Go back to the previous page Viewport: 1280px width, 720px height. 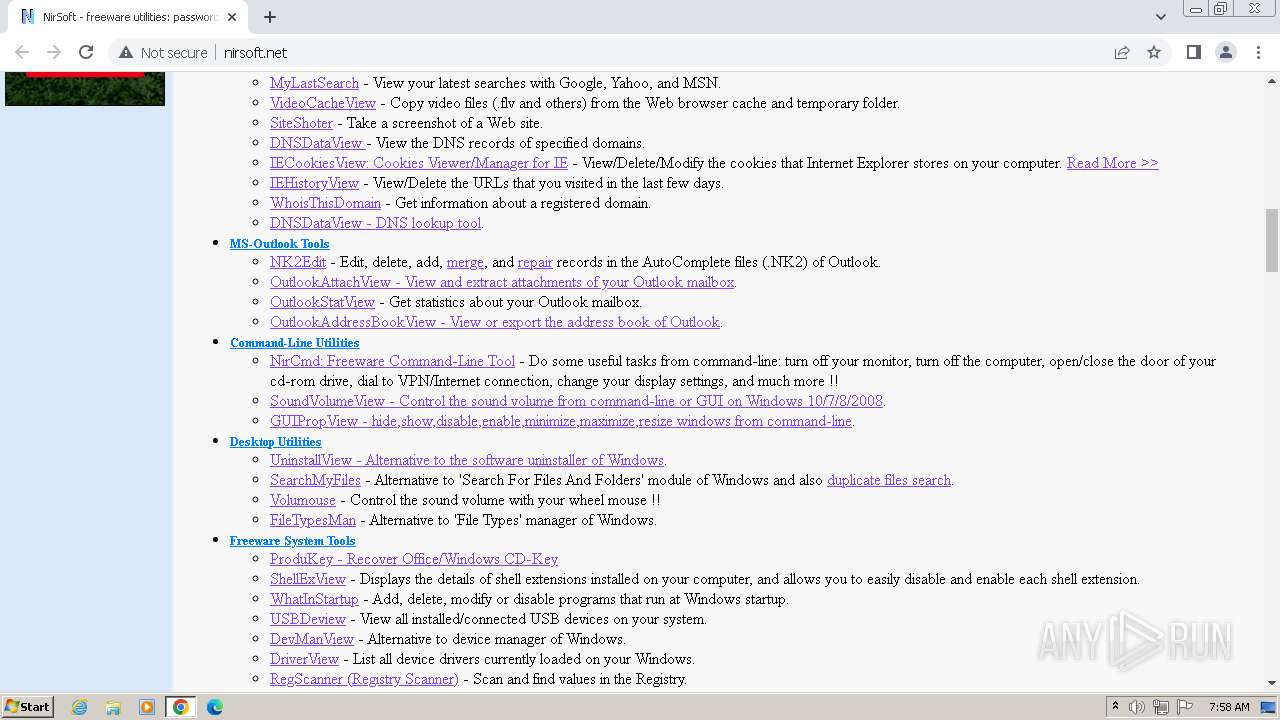(x=22, y=52)
